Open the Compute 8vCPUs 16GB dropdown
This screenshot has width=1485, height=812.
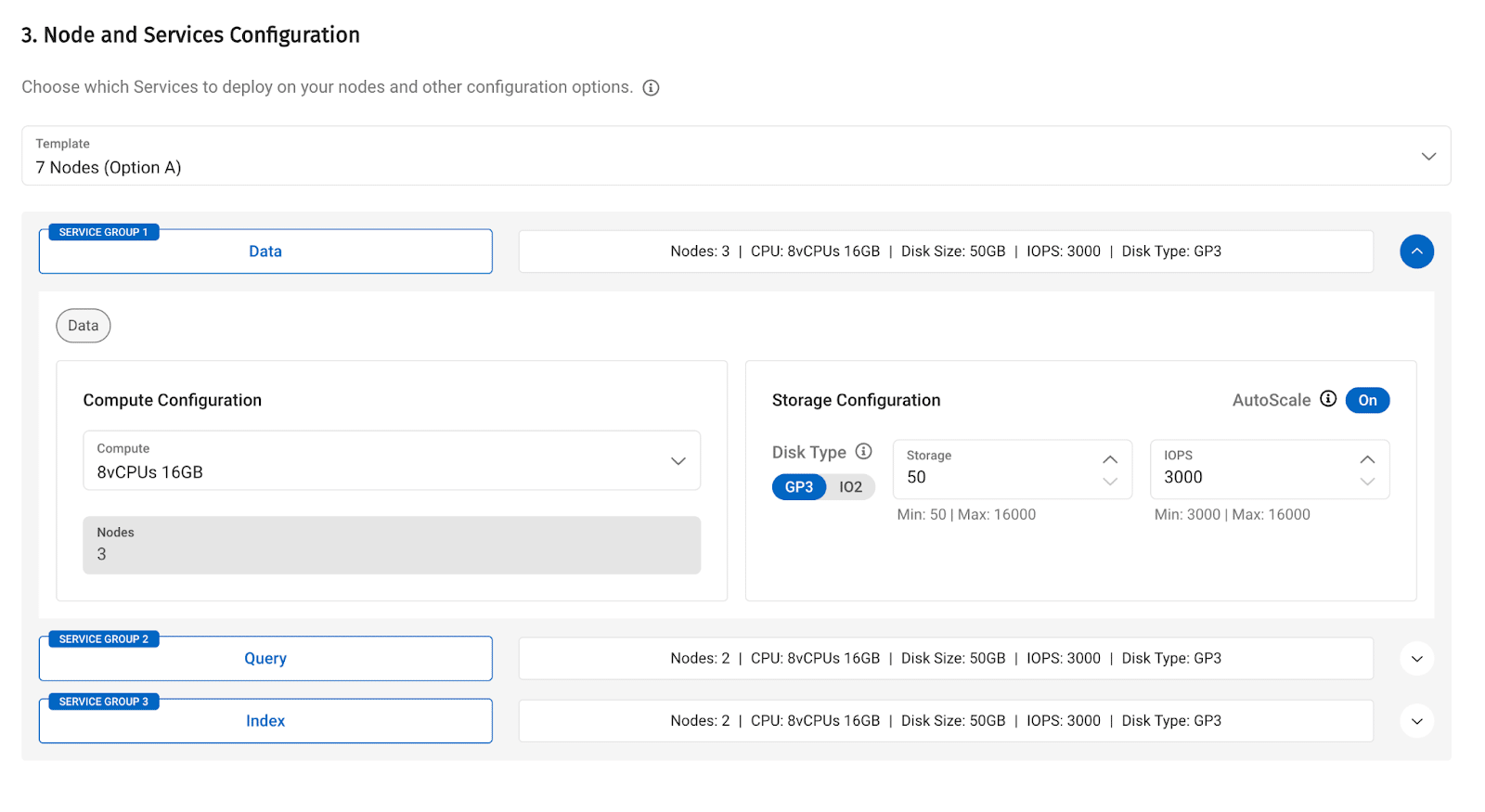(392, 460)
